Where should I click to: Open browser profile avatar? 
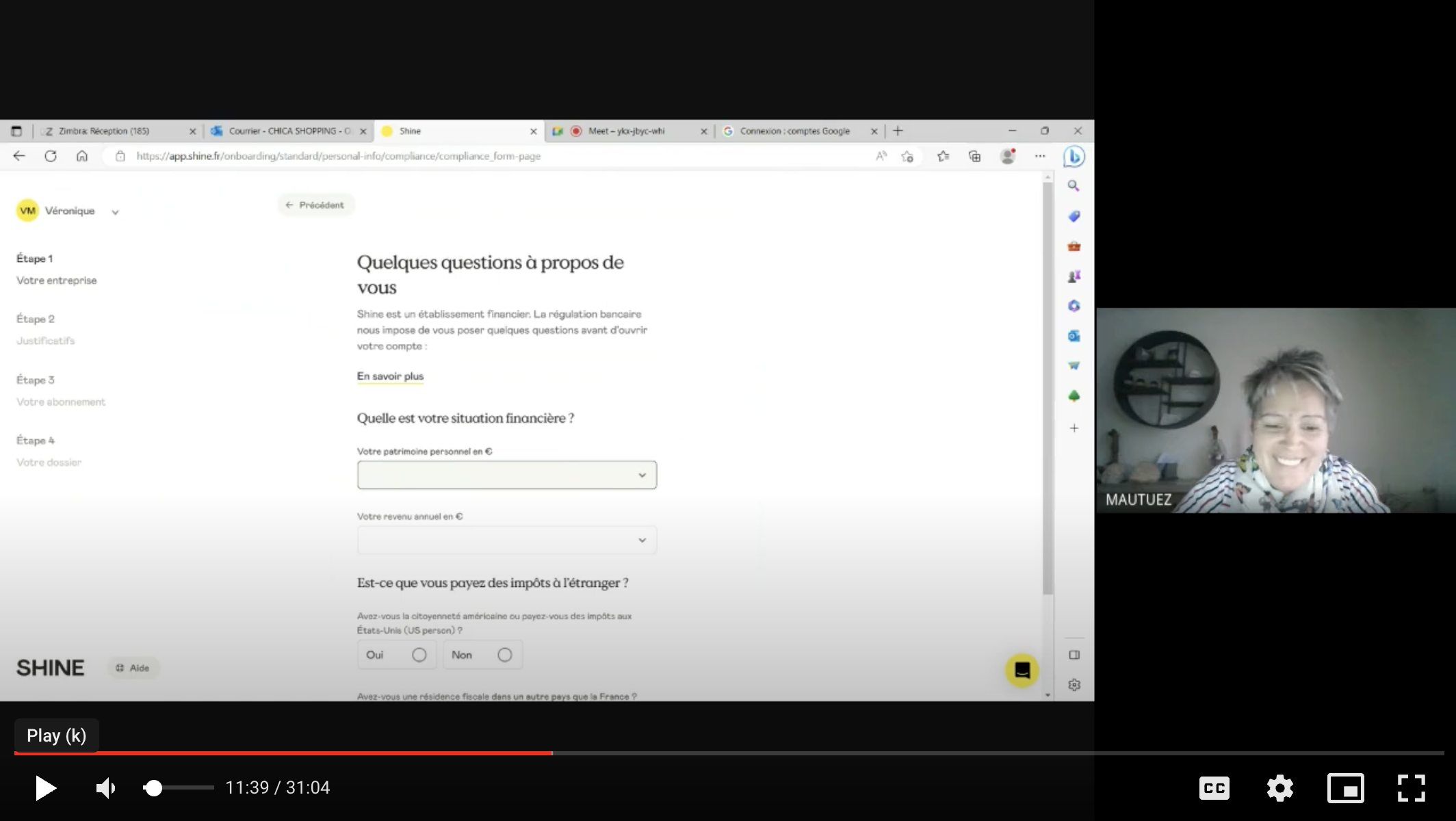(x=1007, y=156)
